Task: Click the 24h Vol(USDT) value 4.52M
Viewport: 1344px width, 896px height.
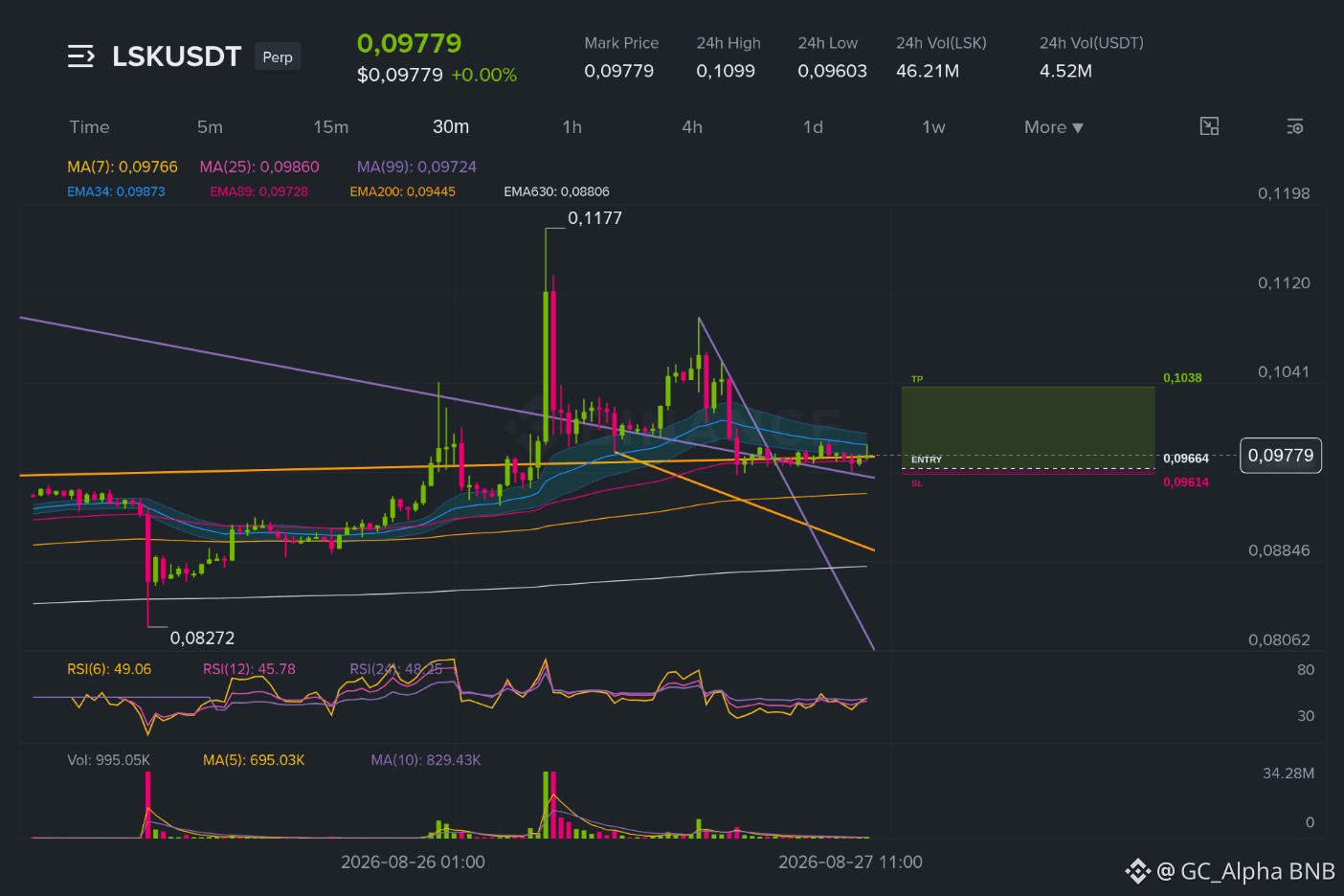Action: pyautogui.click(x=1065, y=71)
